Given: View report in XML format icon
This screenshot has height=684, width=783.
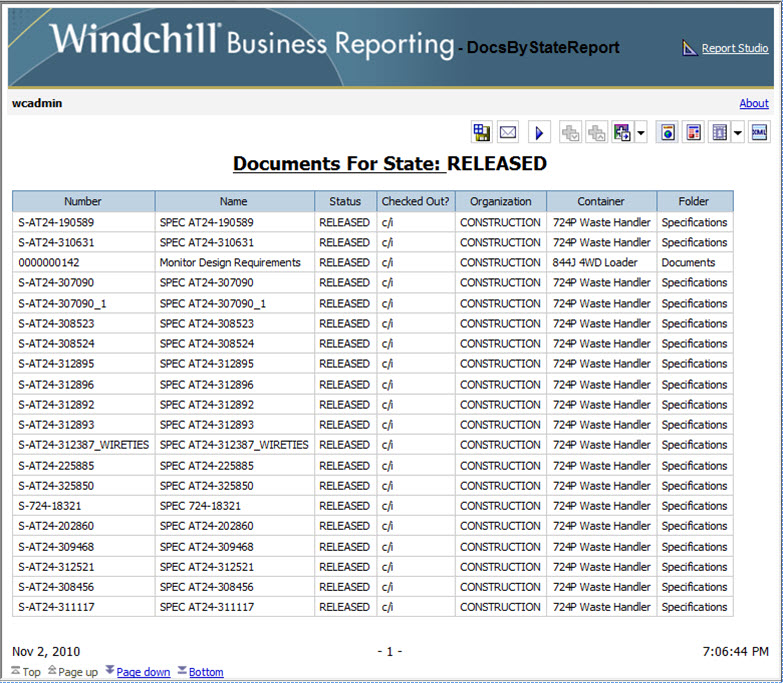Looking at the screenshot, I should point(759,132).
